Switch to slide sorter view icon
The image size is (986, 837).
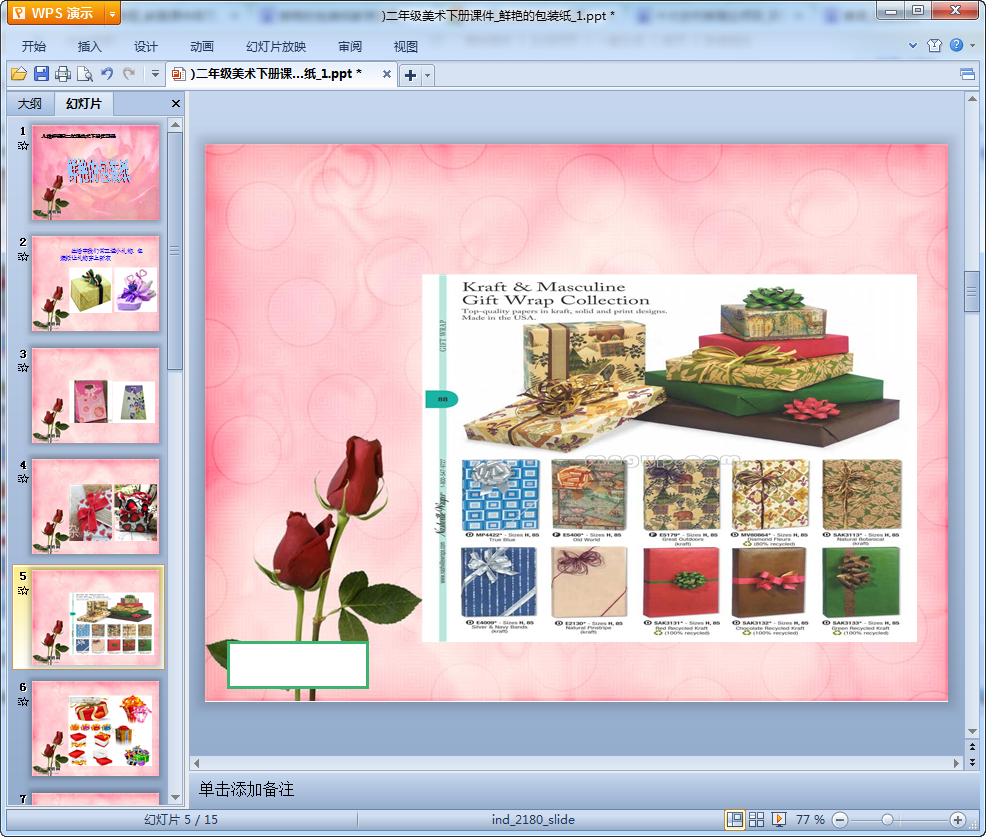(756, 819)
